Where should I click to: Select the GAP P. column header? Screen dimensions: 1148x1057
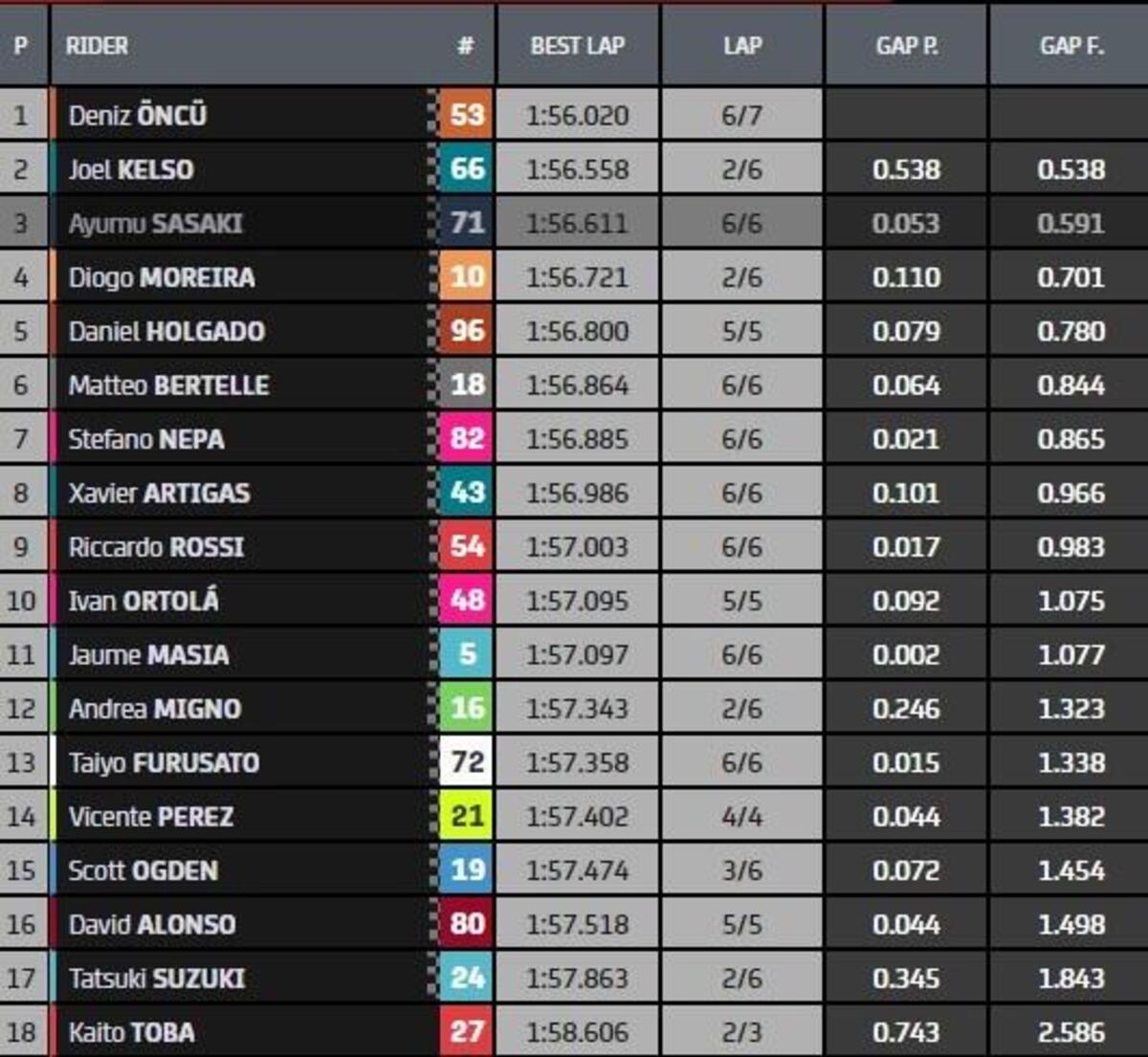906,46
